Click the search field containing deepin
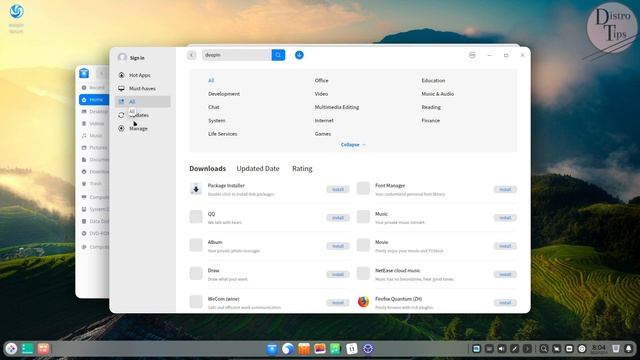The image size is (640, 360). pos(237,55)
